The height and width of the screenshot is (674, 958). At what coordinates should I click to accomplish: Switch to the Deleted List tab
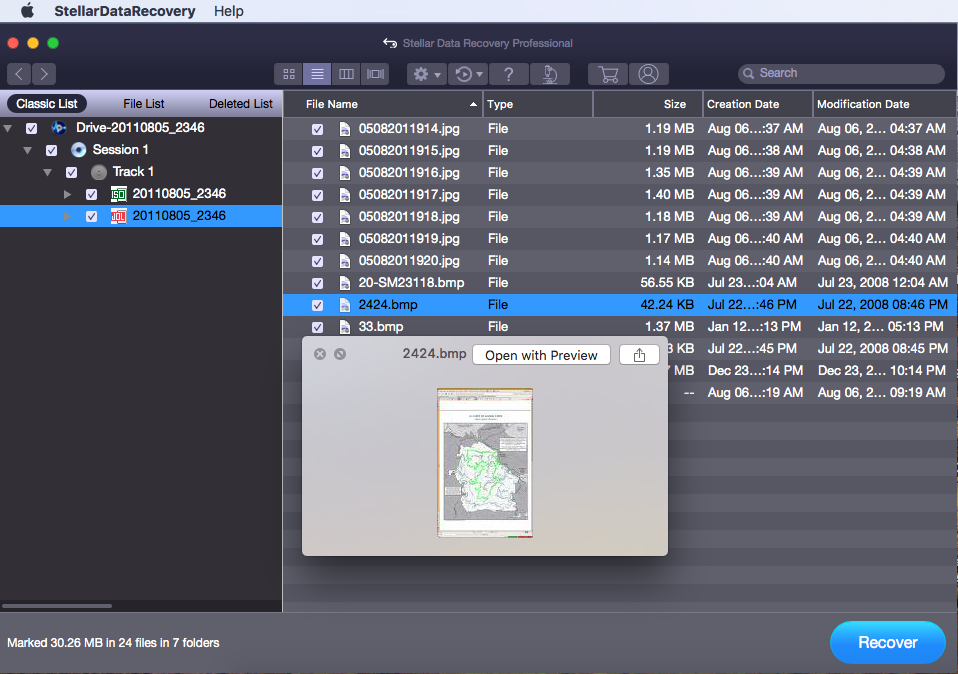pyautogui.click(x=241, y=103)
